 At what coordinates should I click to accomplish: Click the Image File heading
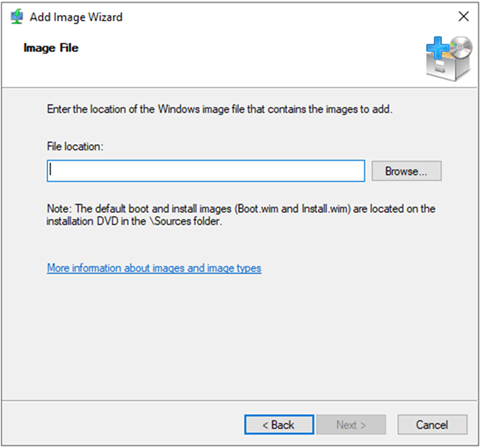(51, 48)
